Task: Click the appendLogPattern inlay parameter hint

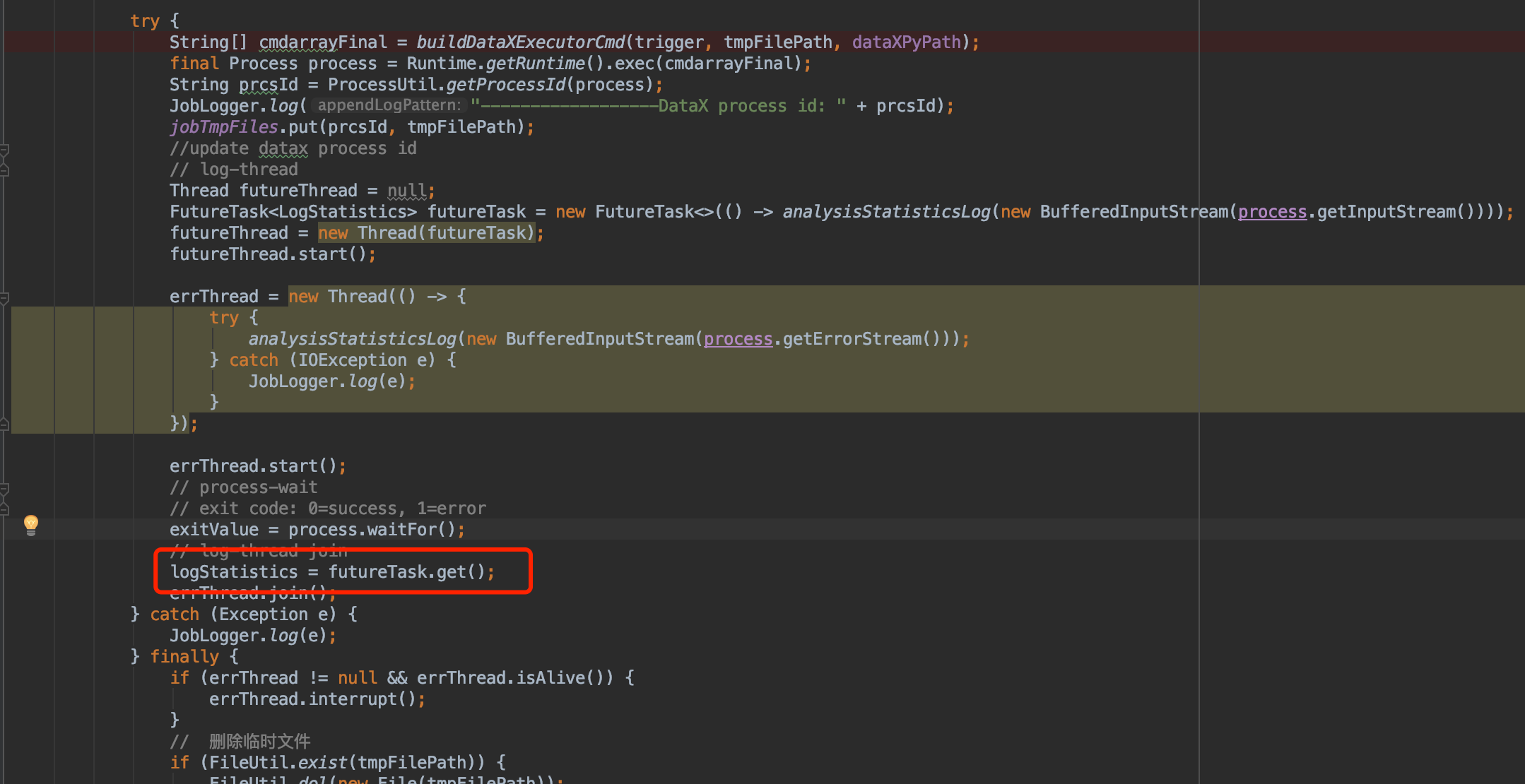Action: tap(388, 105)
